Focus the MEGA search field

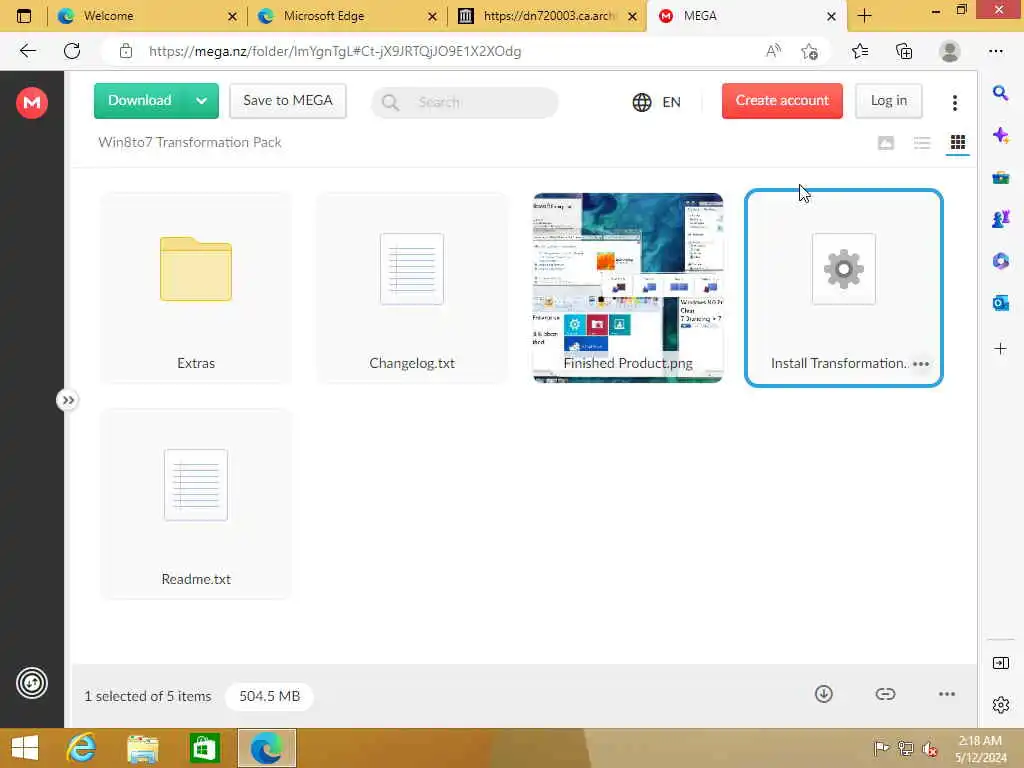pyautogui.click(x=464, y=102)
